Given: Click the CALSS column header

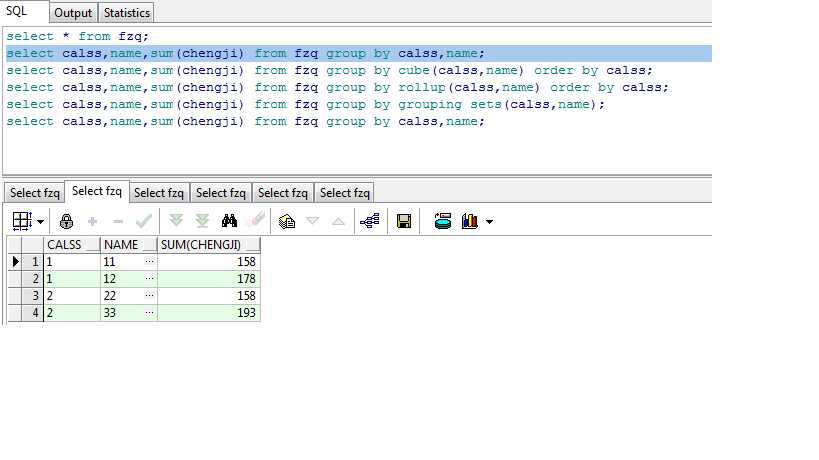Looking at the screenshot, I should [65, 244].
